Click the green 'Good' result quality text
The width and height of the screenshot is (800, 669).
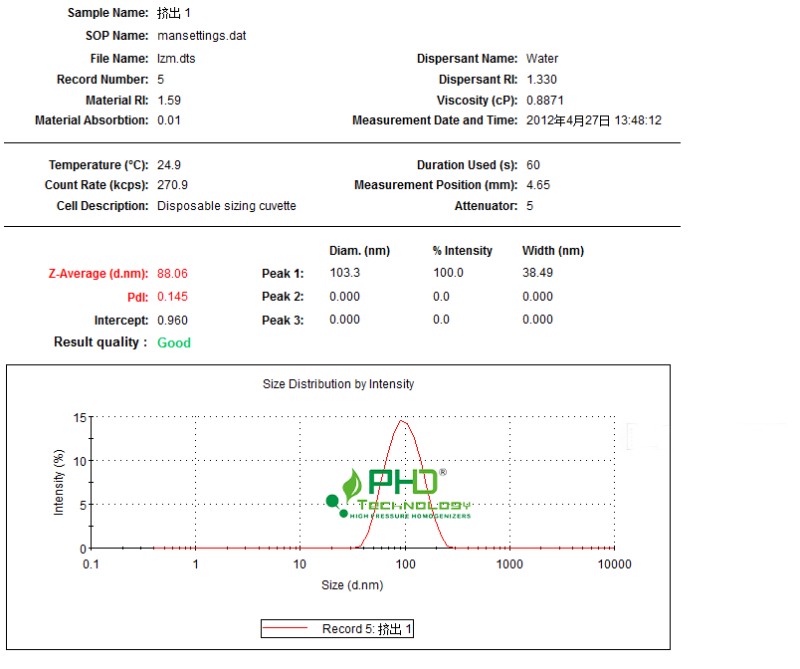[174, 343]
